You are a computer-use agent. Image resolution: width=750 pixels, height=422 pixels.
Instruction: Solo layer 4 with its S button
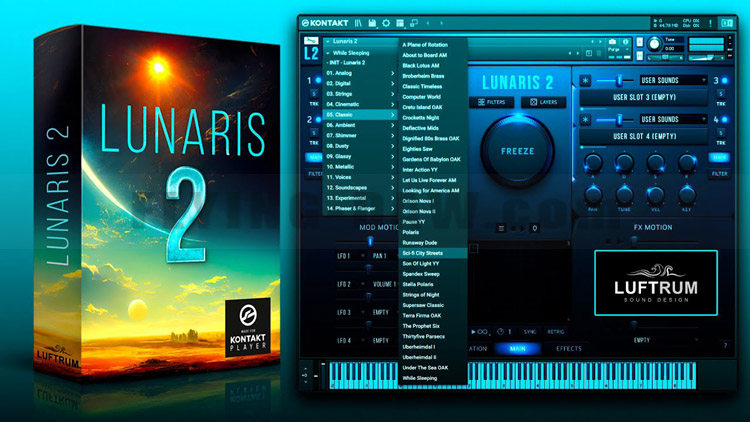click(x=721, y=133)
